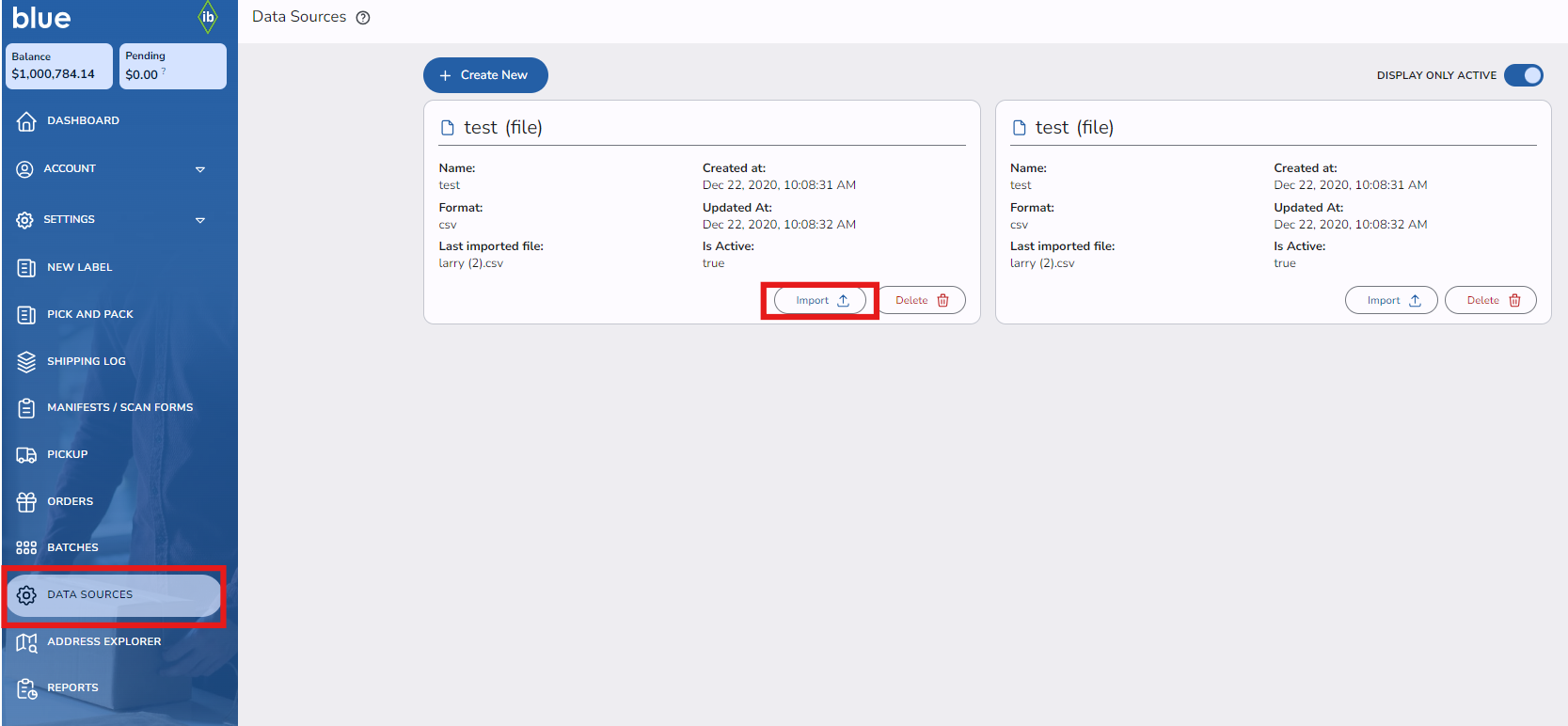The image size is (1568, 726).
Task: Click the Data Sources help question mark icon
Action: point(363,18)
